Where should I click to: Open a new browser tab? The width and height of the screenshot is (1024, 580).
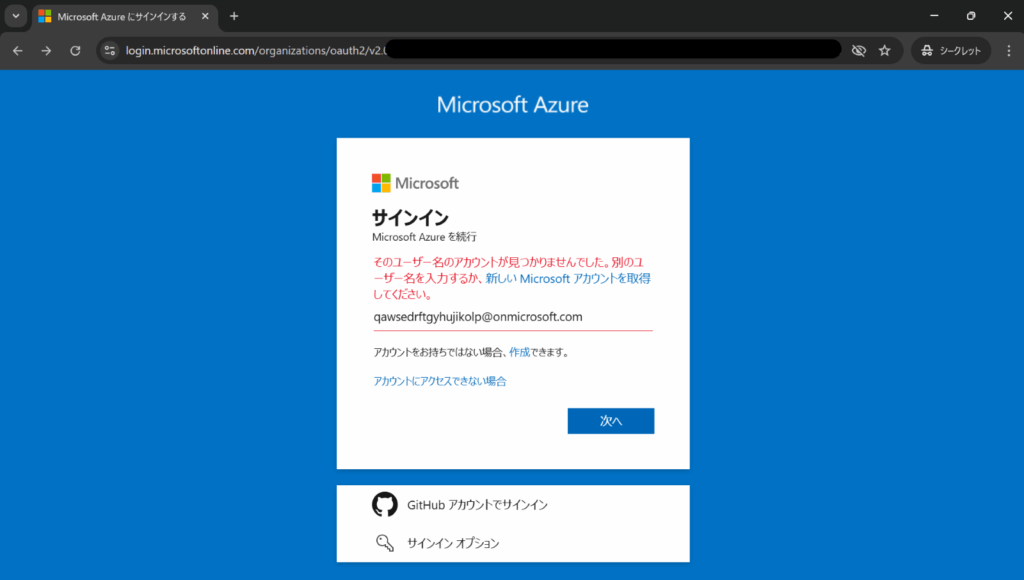[x=234, y=16]
